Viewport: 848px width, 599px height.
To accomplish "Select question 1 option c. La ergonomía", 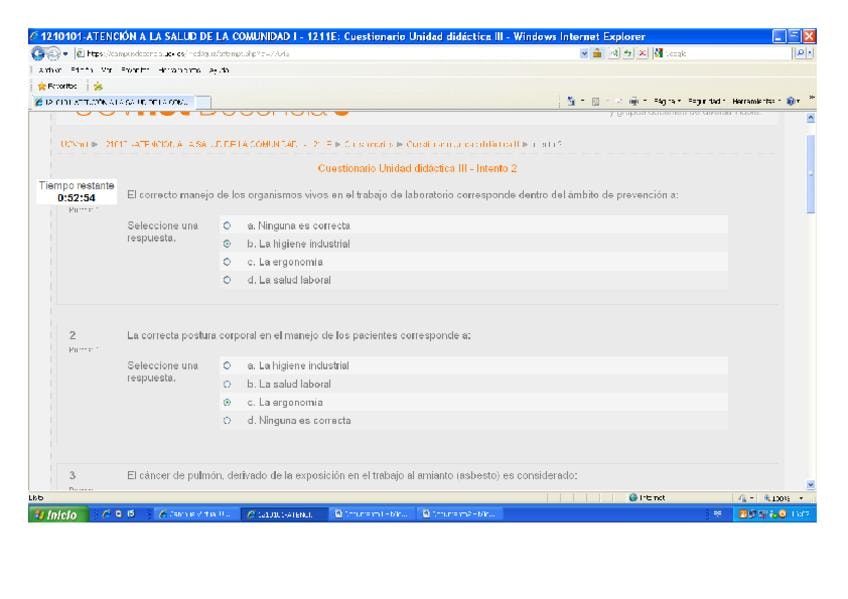I will point(227,262).
